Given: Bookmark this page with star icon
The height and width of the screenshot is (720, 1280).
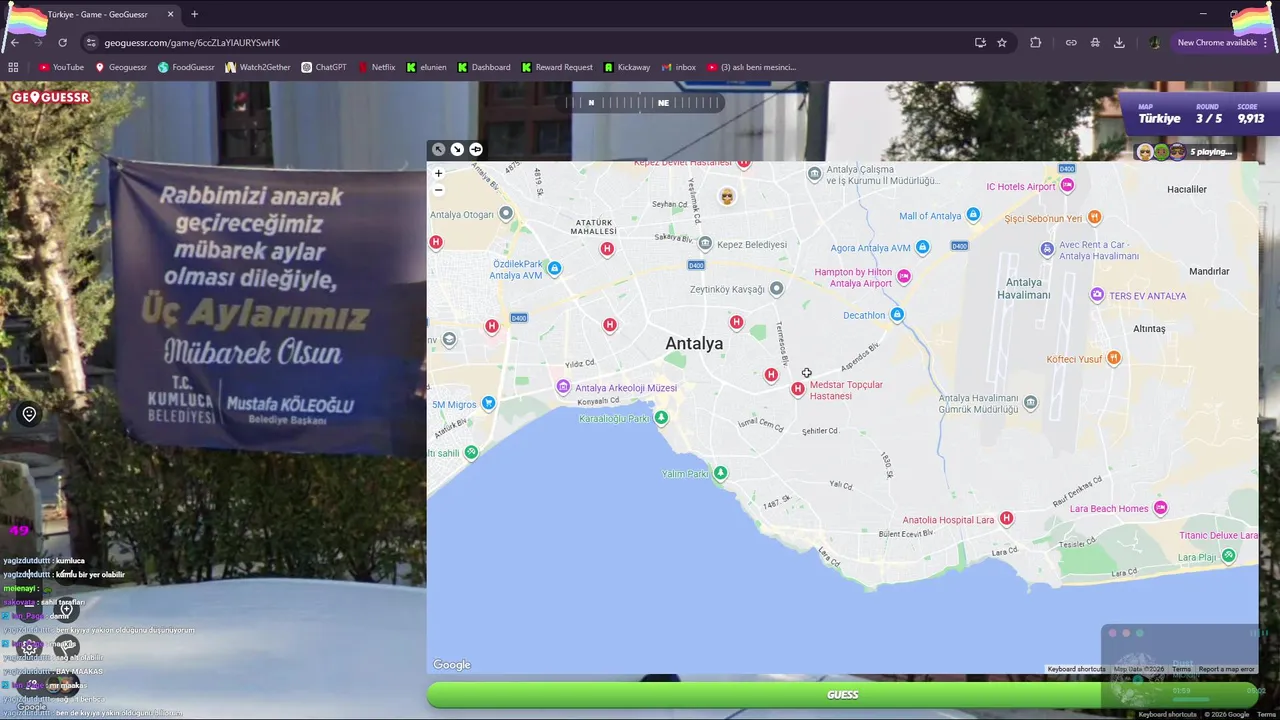Looking at the screenshot, I should tap(1002, 42).
